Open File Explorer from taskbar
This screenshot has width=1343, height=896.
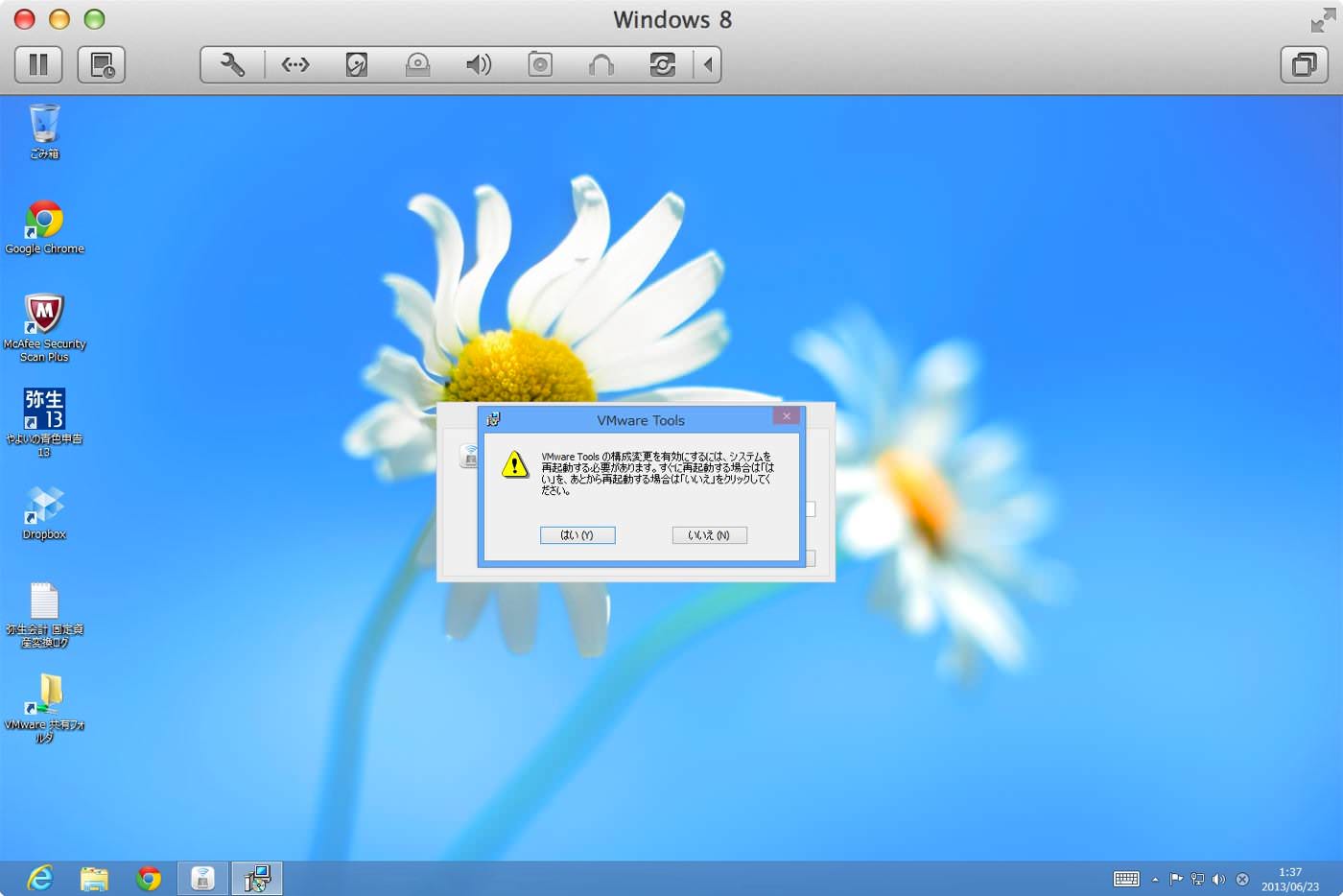[94, 878]
